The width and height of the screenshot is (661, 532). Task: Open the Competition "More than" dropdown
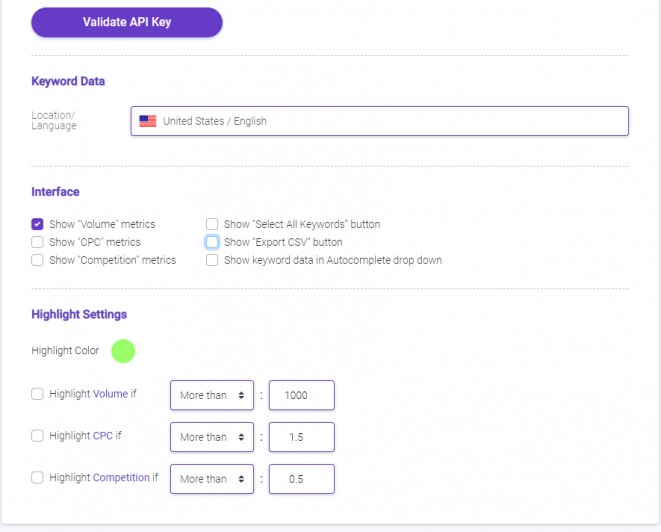212,479
